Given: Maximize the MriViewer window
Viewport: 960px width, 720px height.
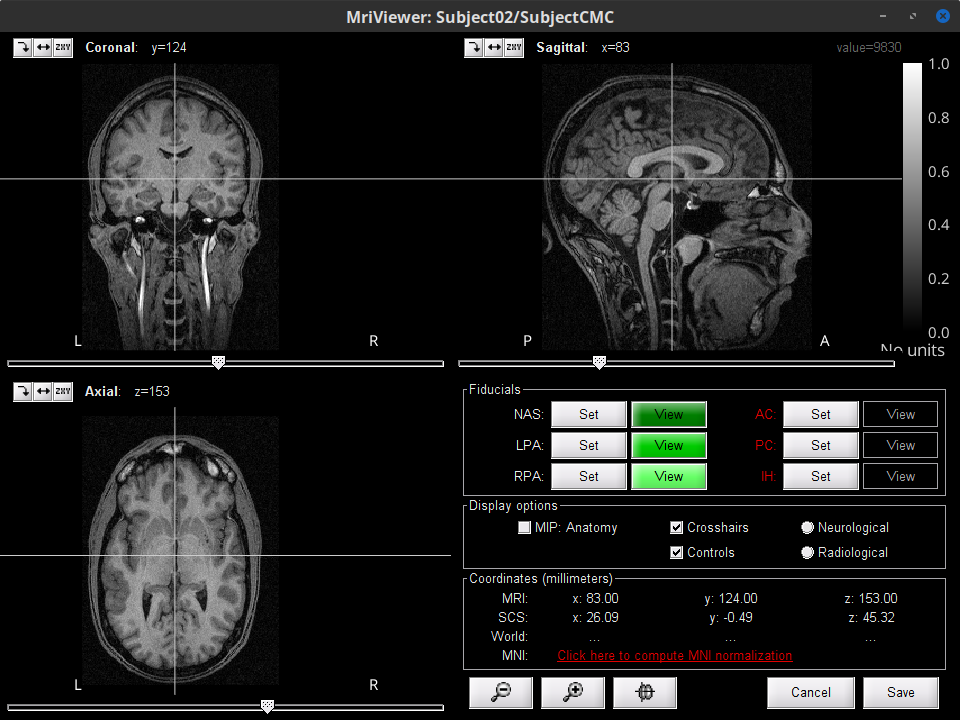Looking at the screenshot, I should (913, 16).
